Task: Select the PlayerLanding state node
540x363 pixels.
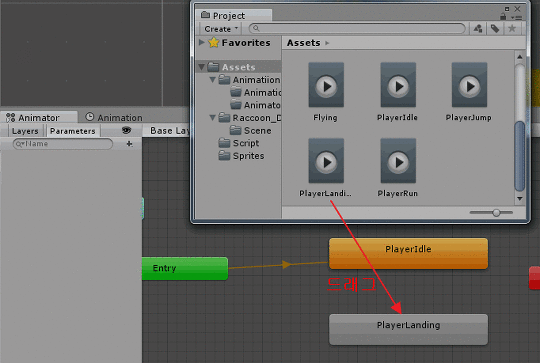Action: 408,329
